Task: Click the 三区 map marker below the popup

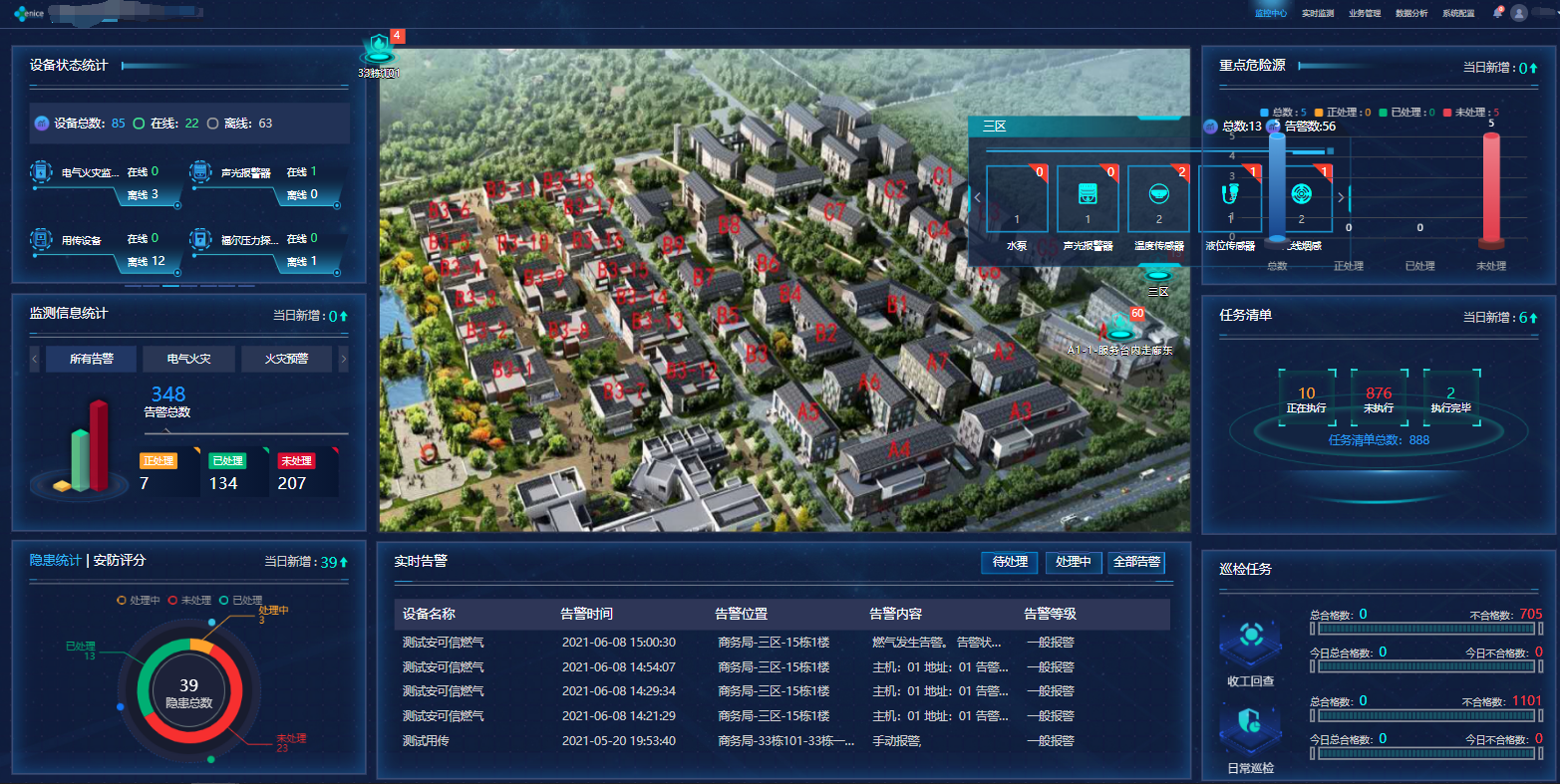Action: tap(1157, 274)
